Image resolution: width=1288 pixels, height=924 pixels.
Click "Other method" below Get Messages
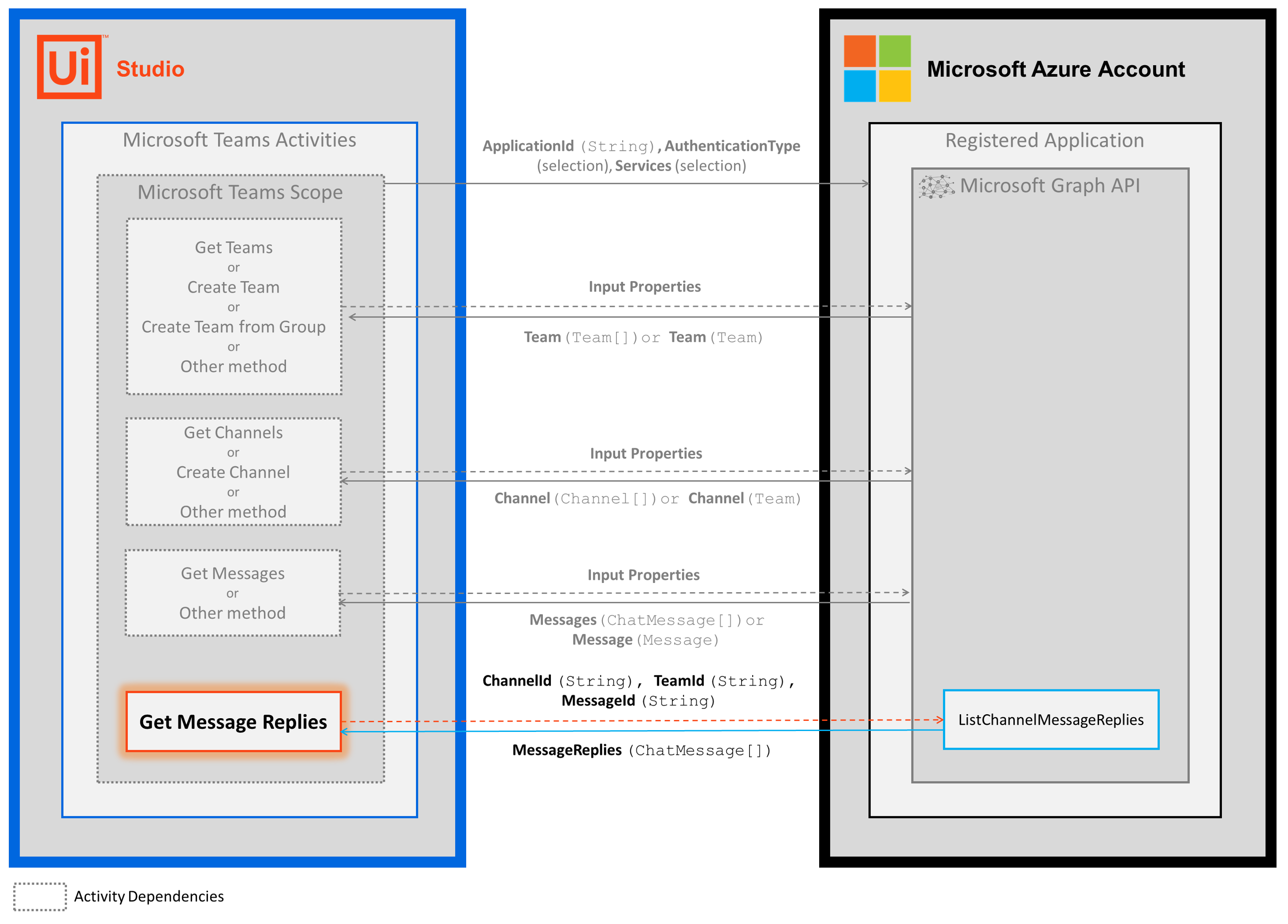coord(232,613)
